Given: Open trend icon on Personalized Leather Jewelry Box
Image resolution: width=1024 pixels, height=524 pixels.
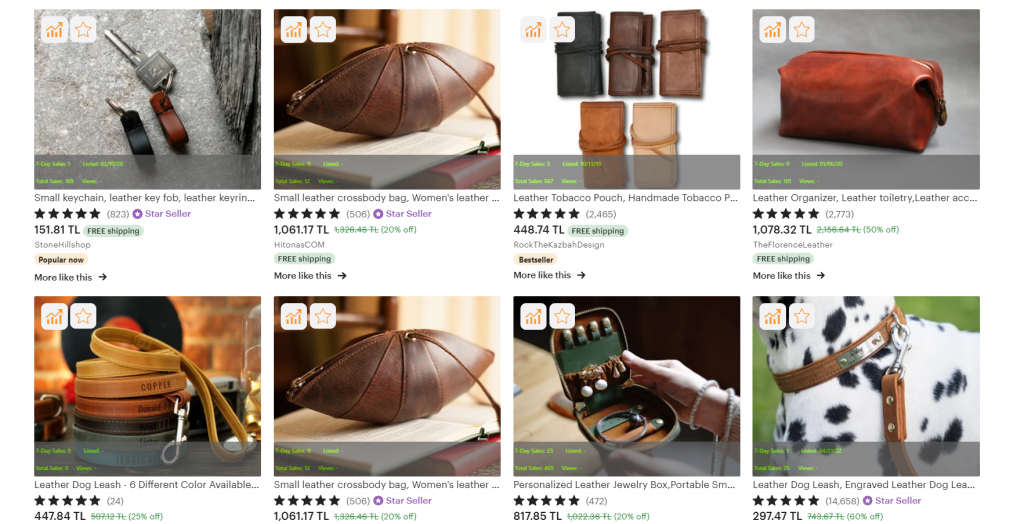Looking at the screenshot, I should (x=534, y=316).
